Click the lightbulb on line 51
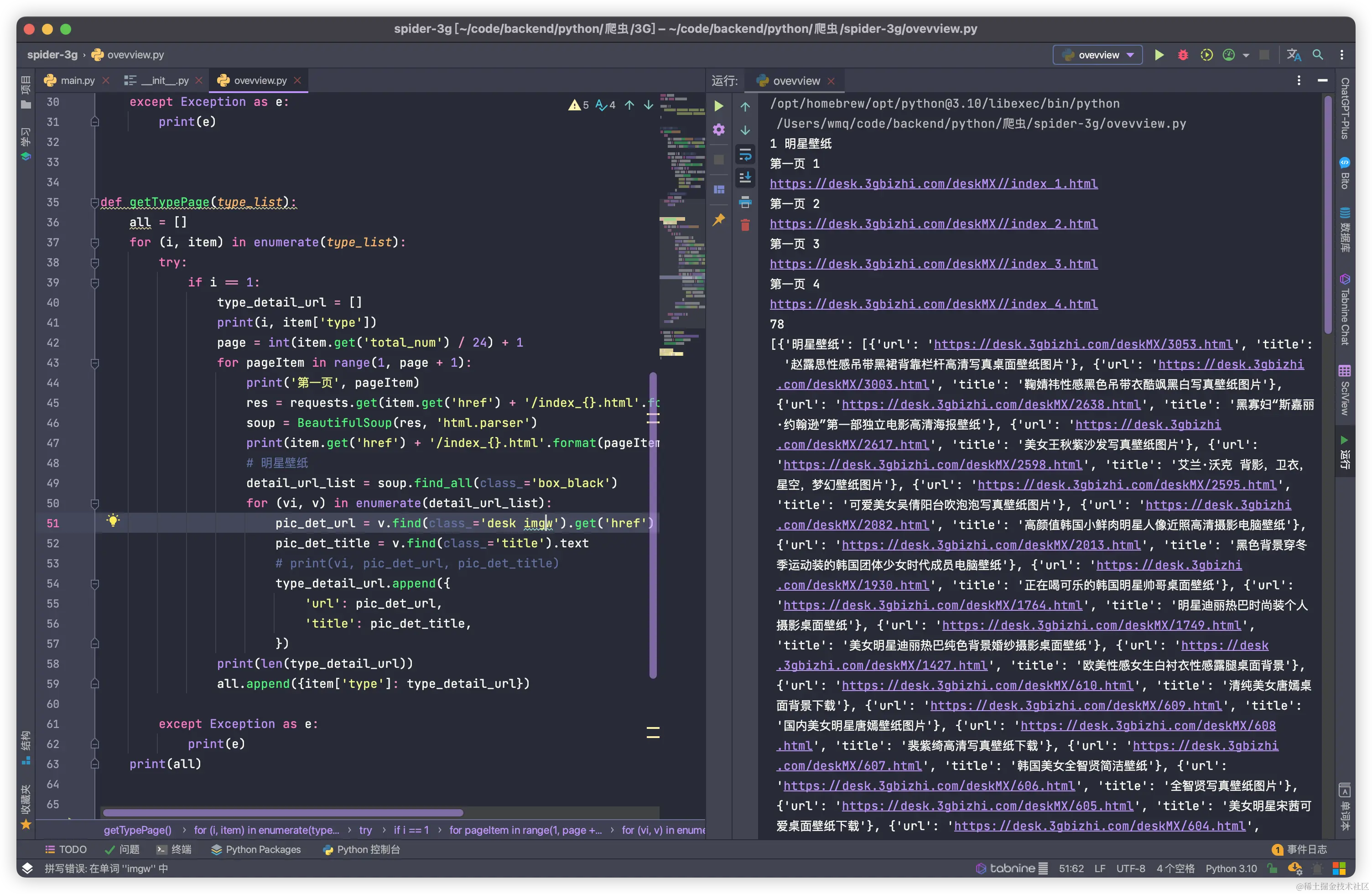Viewport: 1372px width, 894px height. pyautogui.click(x=113, y=520)
